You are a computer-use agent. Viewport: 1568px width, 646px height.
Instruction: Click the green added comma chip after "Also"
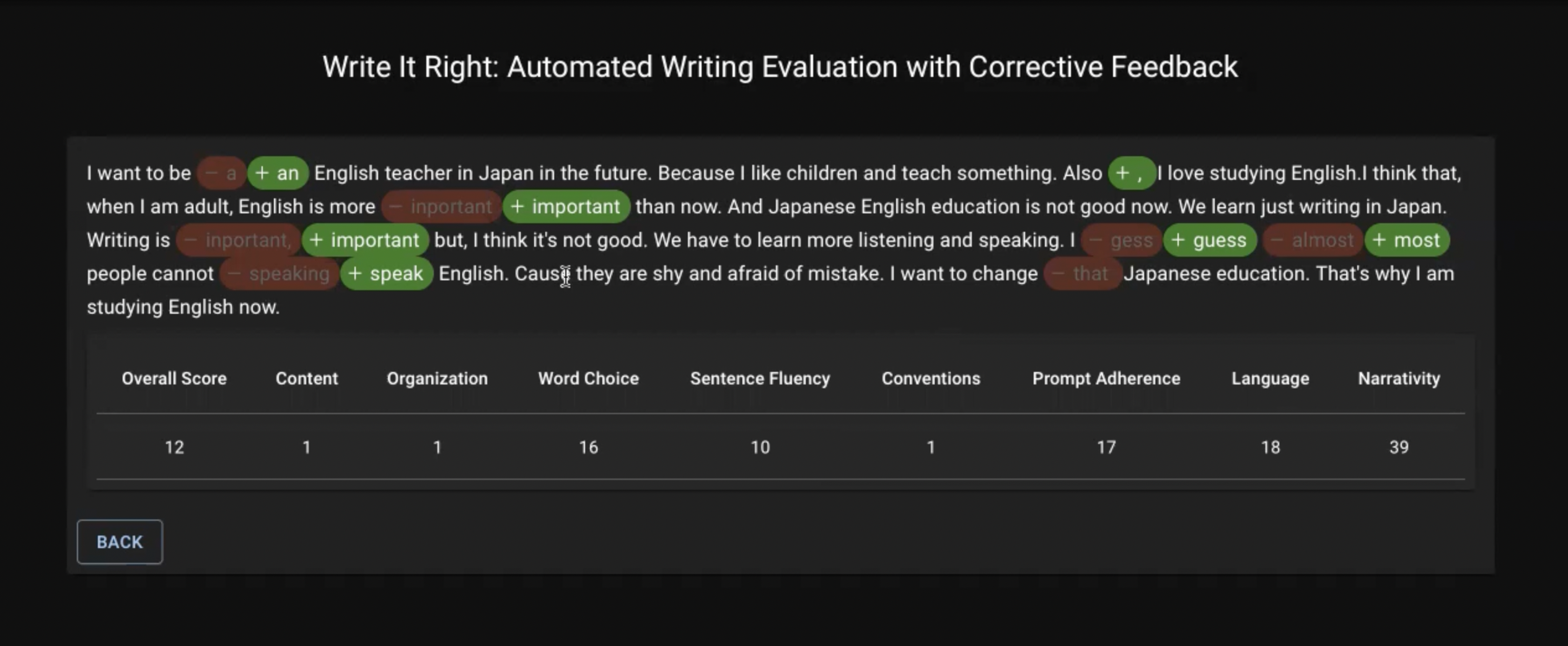1131,173
